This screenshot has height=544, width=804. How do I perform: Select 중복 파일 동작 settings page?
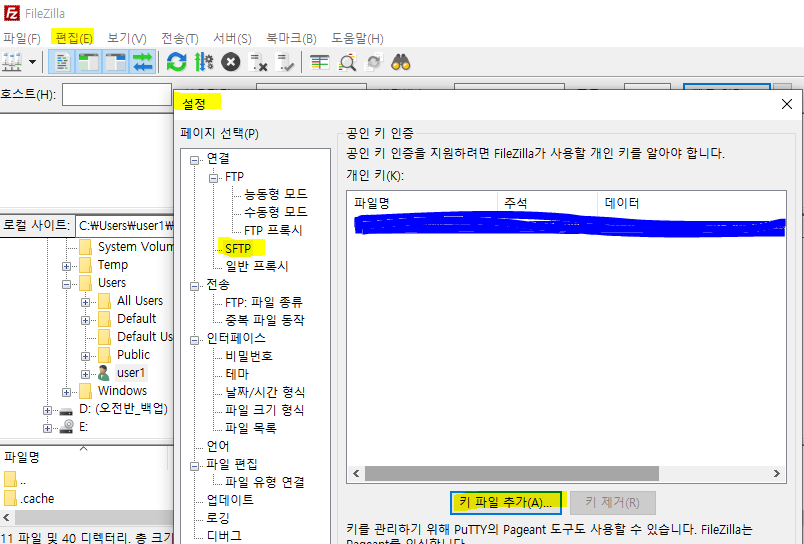click(x=265, y=320)
